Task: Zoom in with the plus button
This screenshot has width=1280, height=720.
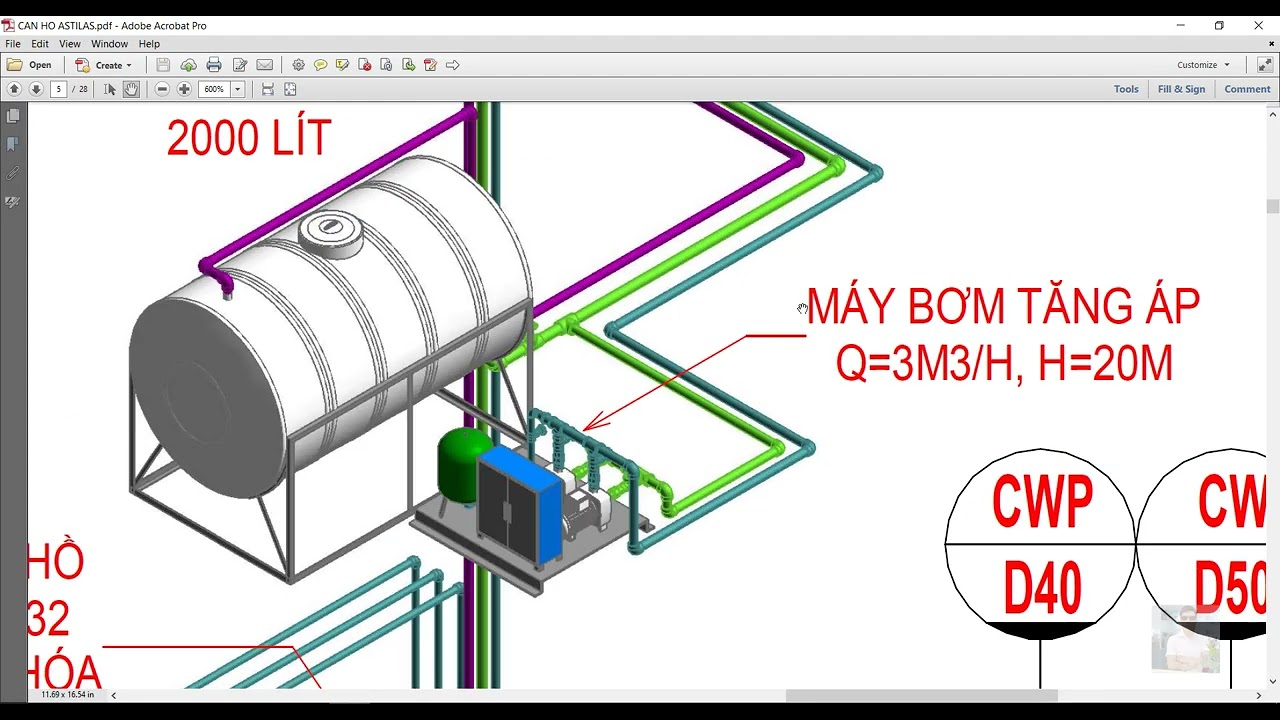Action: pos(184,89)
